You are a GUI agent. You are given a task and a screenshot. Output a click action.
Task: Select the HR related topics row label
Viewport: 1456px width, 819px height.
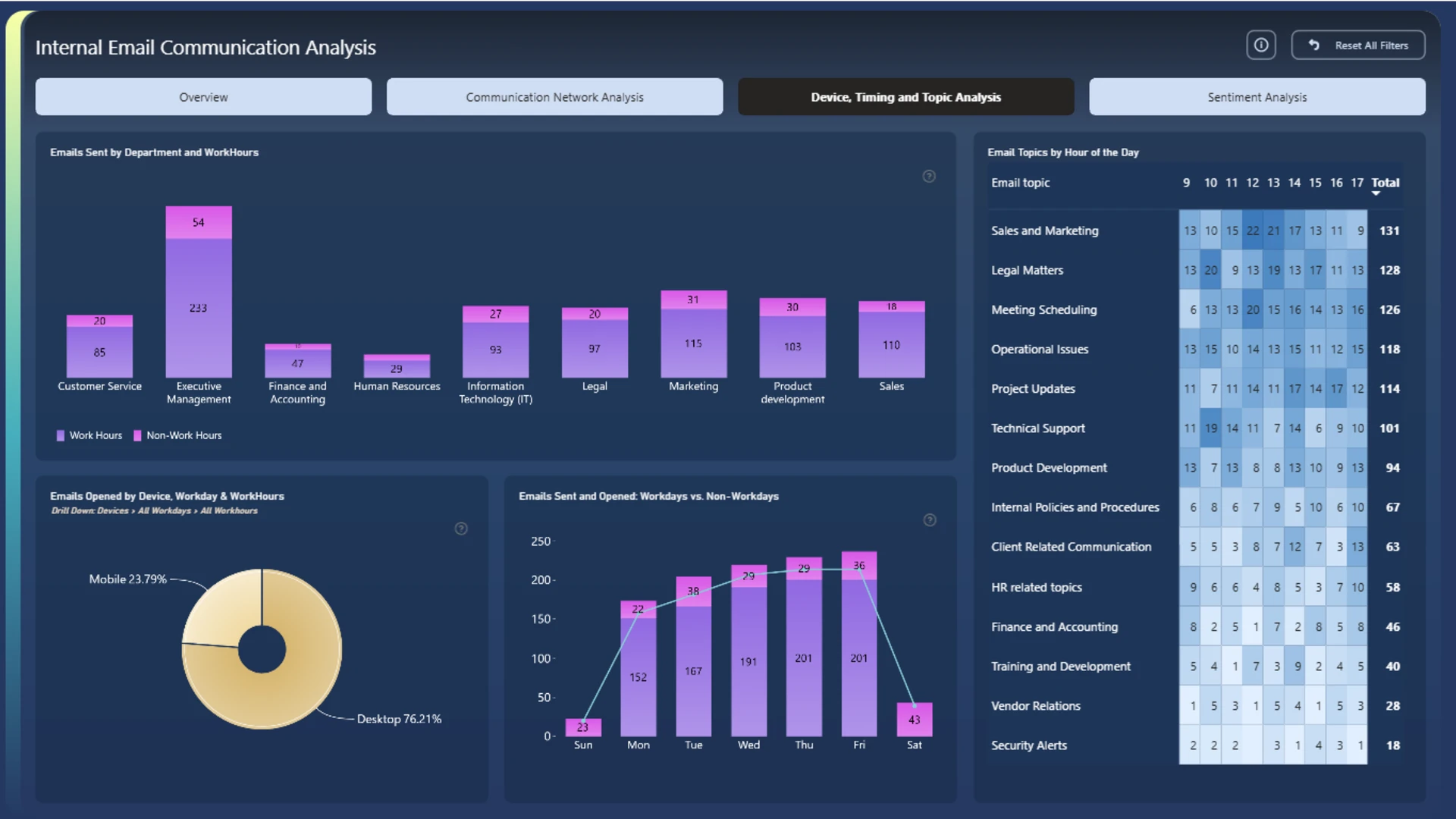[x=1036, y=588]
